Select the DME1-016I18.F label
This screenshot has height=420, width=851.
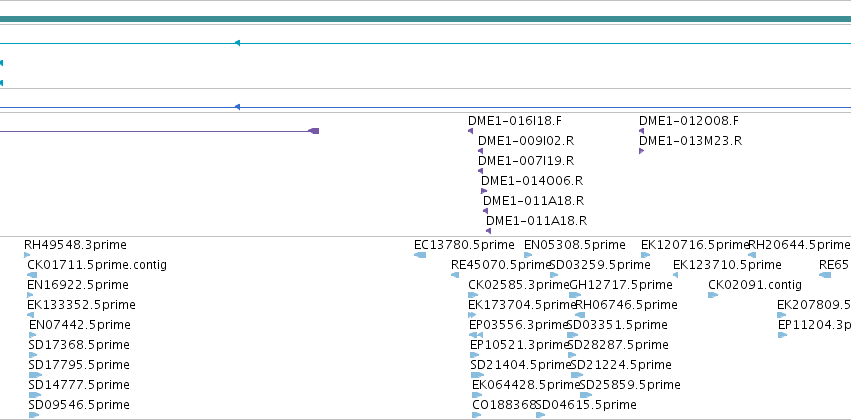pos(515,121)
